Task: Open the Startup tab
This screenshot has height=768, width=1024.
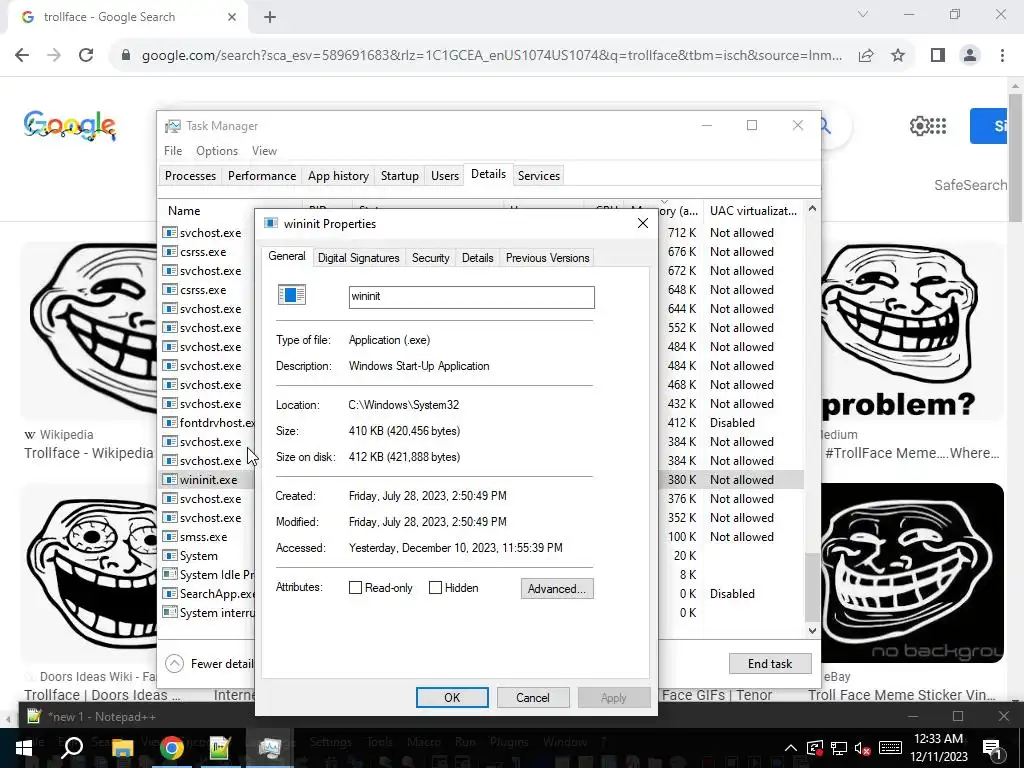Action: (x=400, y=176)
